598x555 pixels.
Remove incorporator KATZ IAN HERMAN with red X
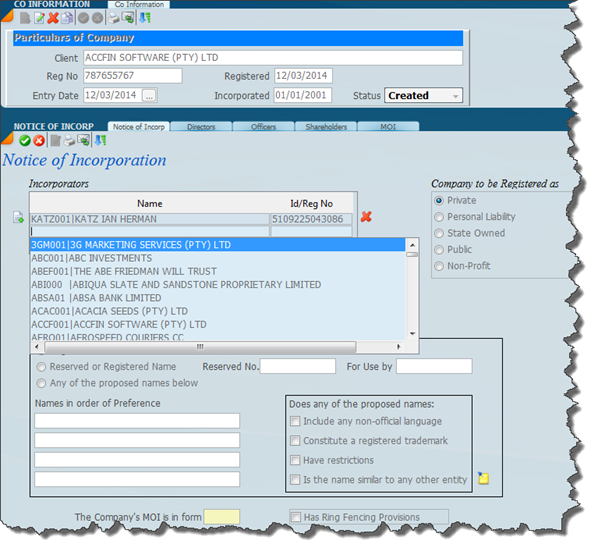(366, 217)
